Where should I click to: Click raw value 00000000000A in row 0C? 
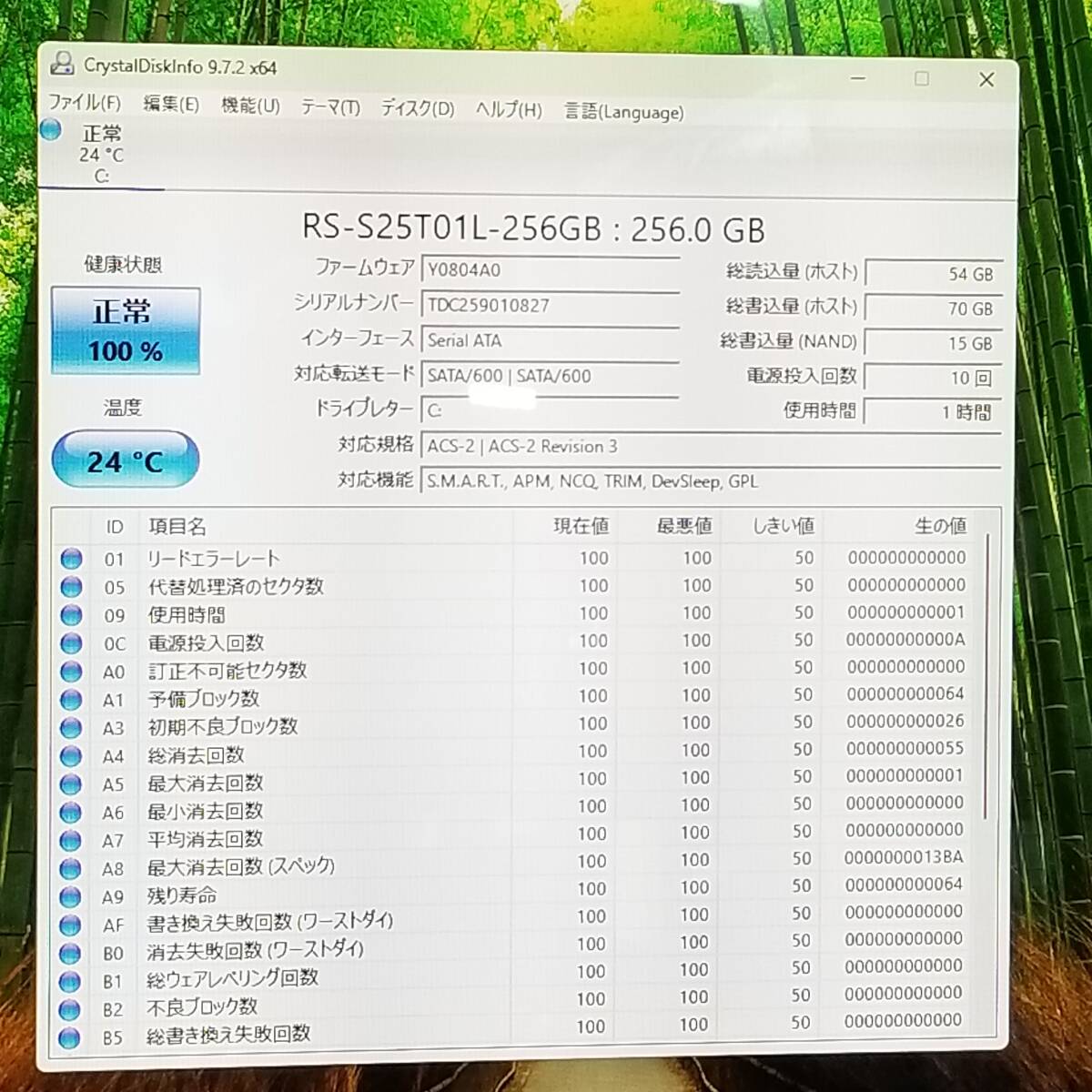click(x=905, y=640)
